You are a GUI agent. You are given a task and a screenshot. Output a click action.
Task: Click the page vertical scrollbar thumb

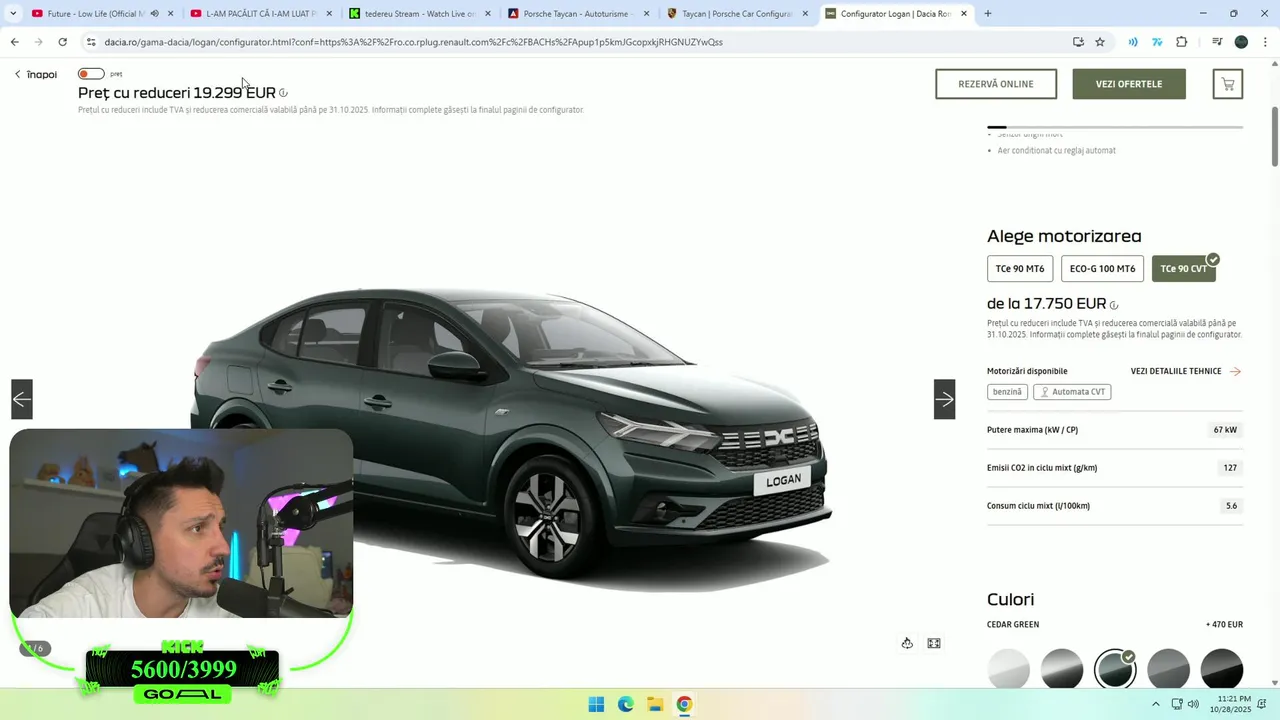[1275, 136]
